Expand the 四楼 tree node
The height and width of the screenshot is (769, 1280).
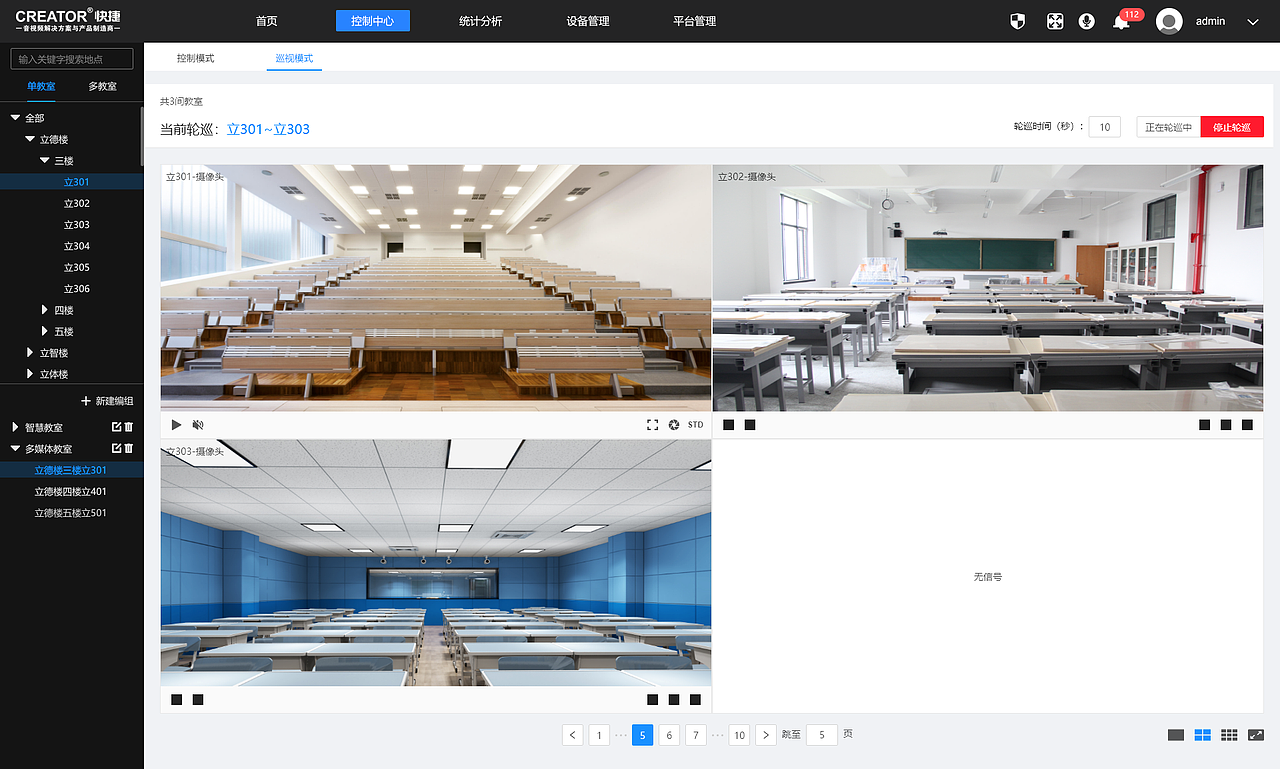tap(45, 310)
